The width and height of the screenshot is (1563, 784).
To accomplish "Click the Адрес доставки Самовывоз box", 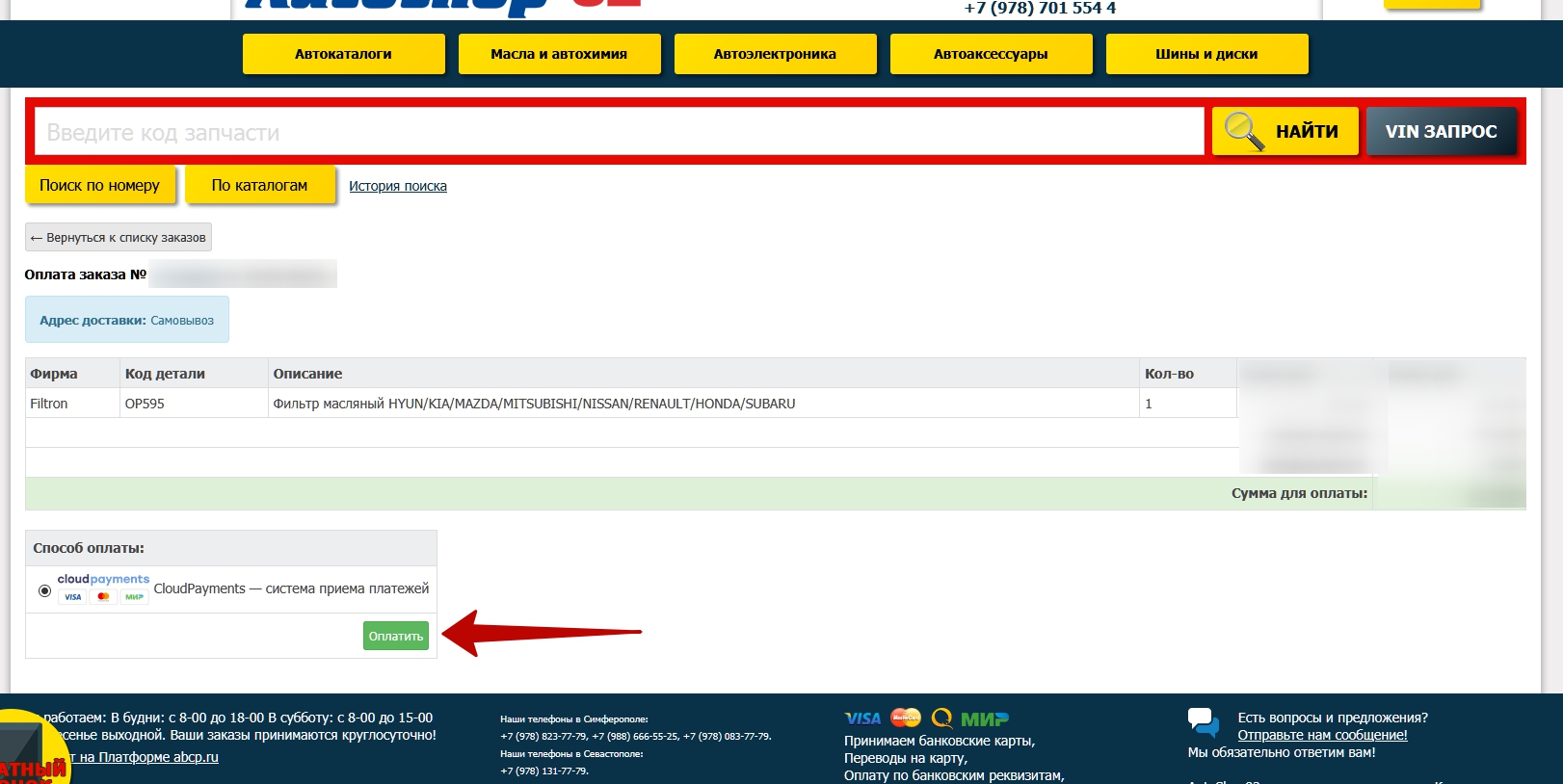I will tap(127, 320).
